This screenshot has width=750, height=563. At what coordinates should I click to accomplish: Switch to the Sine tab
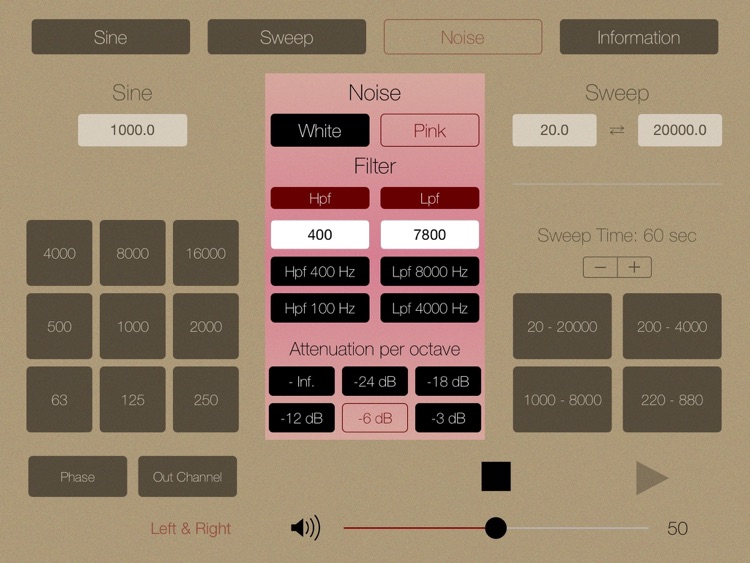pyautogui.click(x=110, y=37)
